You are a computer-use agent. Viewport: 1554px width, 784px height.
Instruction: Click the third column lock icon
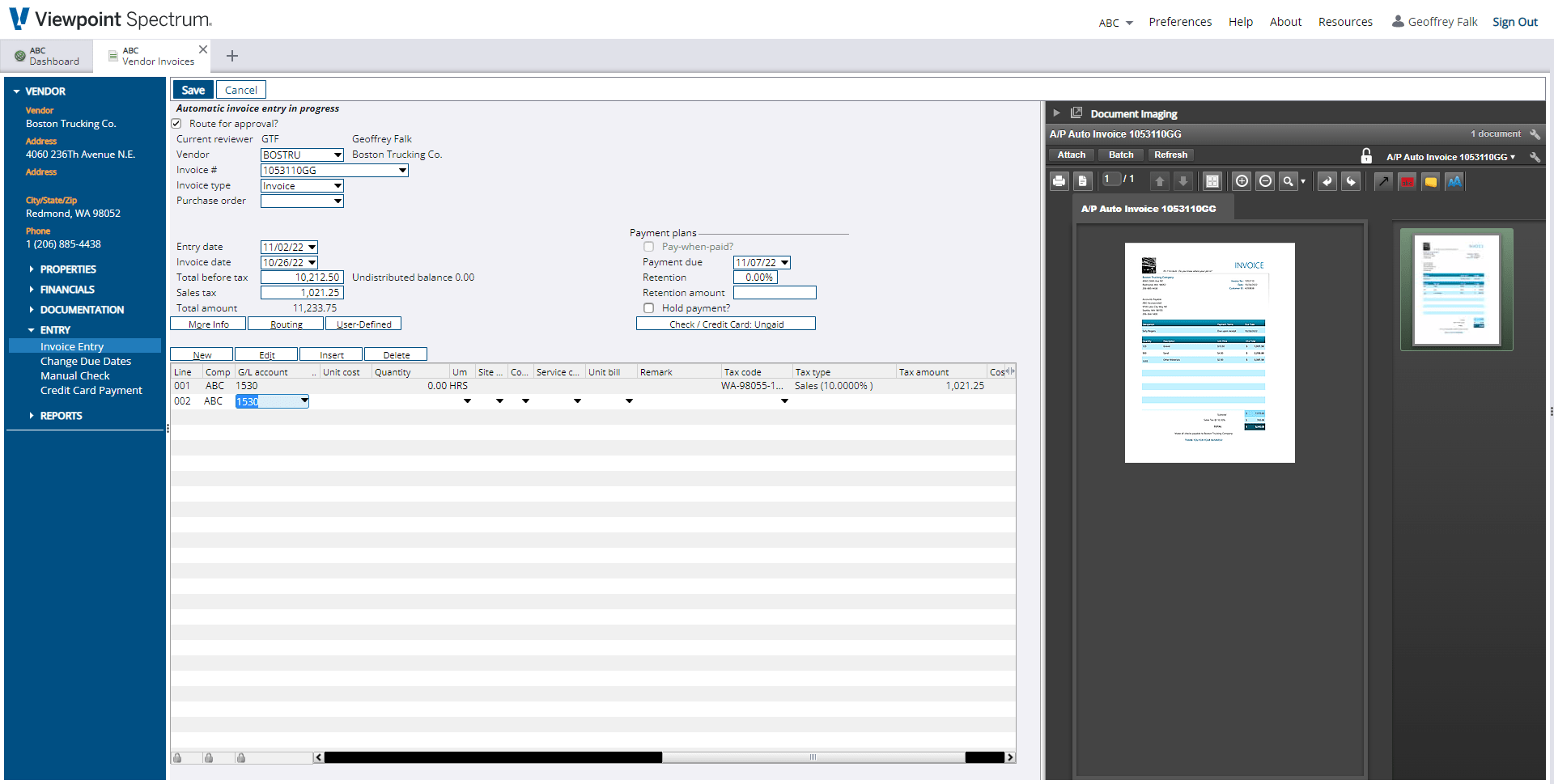tap(240, 757)
